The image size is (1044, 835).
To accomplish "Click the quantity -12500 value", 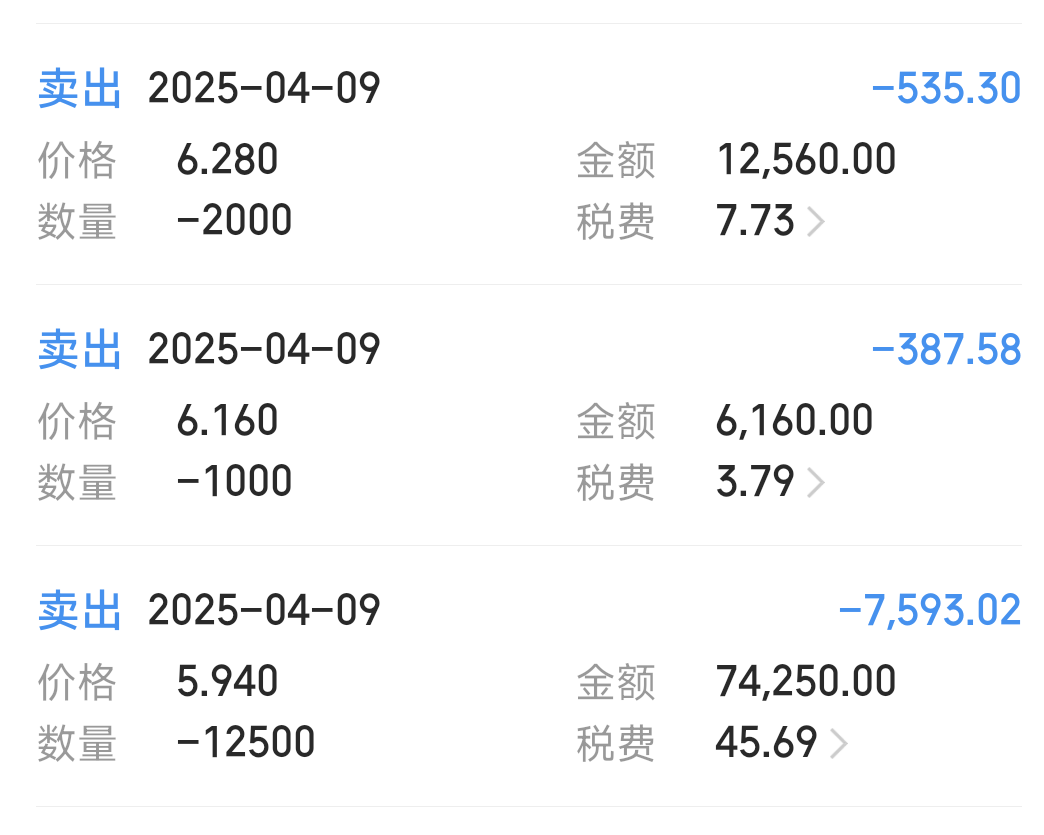I will pos(246,742).
